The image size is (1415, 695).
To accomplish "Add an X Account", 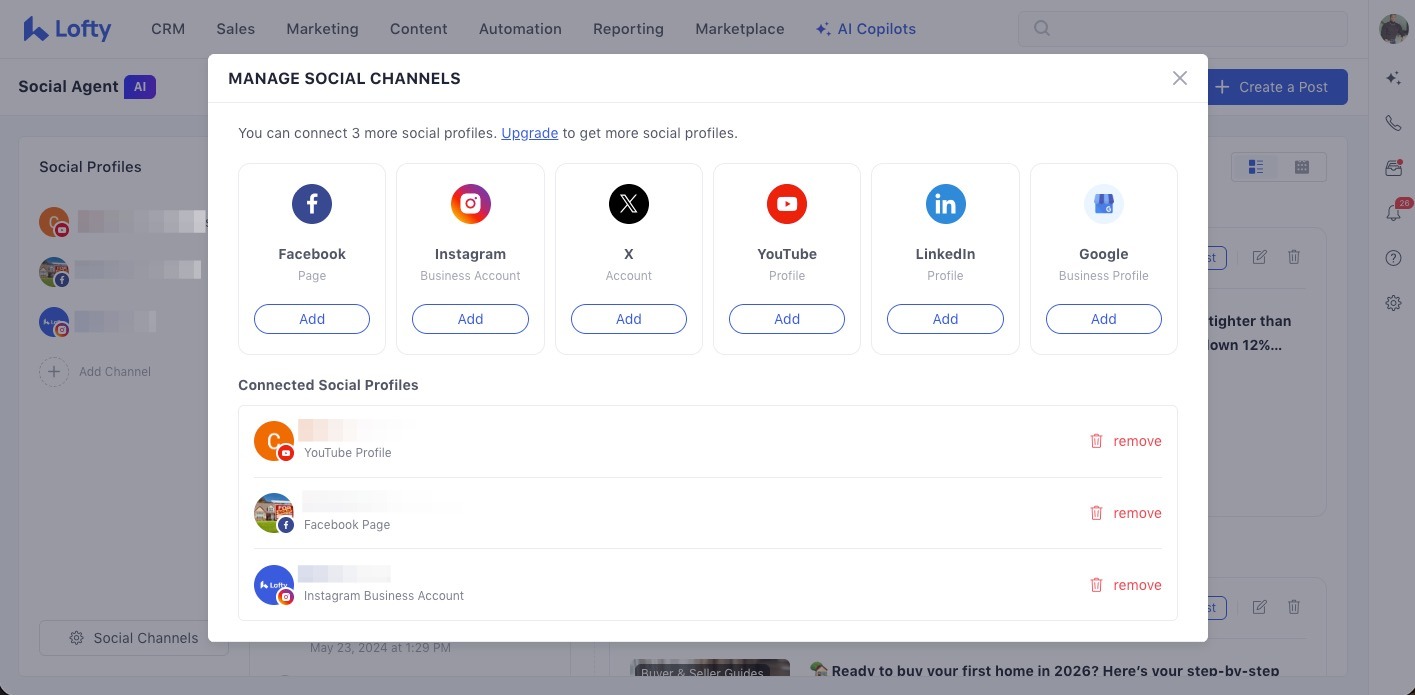I will point(629,319).
